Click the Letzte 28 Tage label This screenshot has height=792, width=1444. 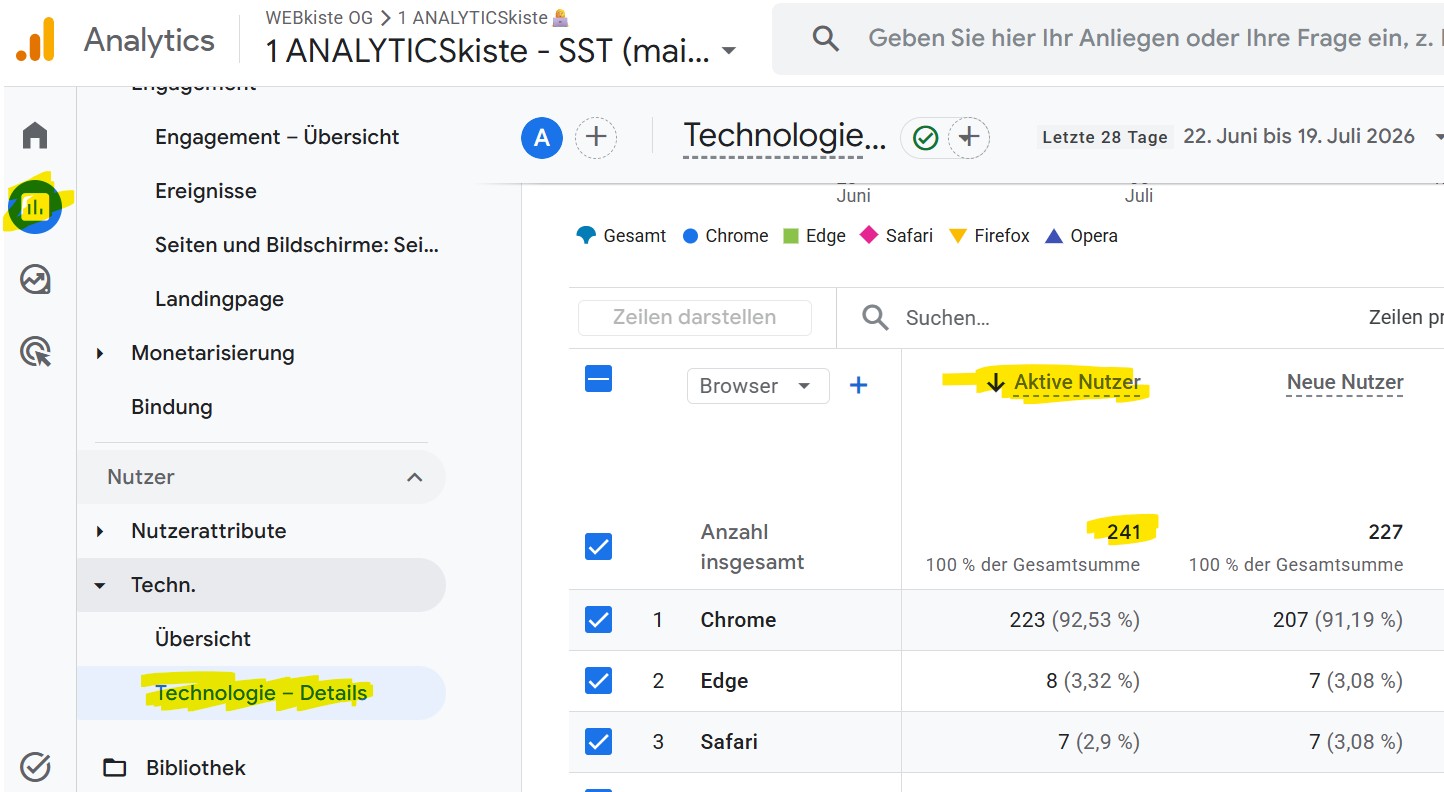tap(1105, 137)
